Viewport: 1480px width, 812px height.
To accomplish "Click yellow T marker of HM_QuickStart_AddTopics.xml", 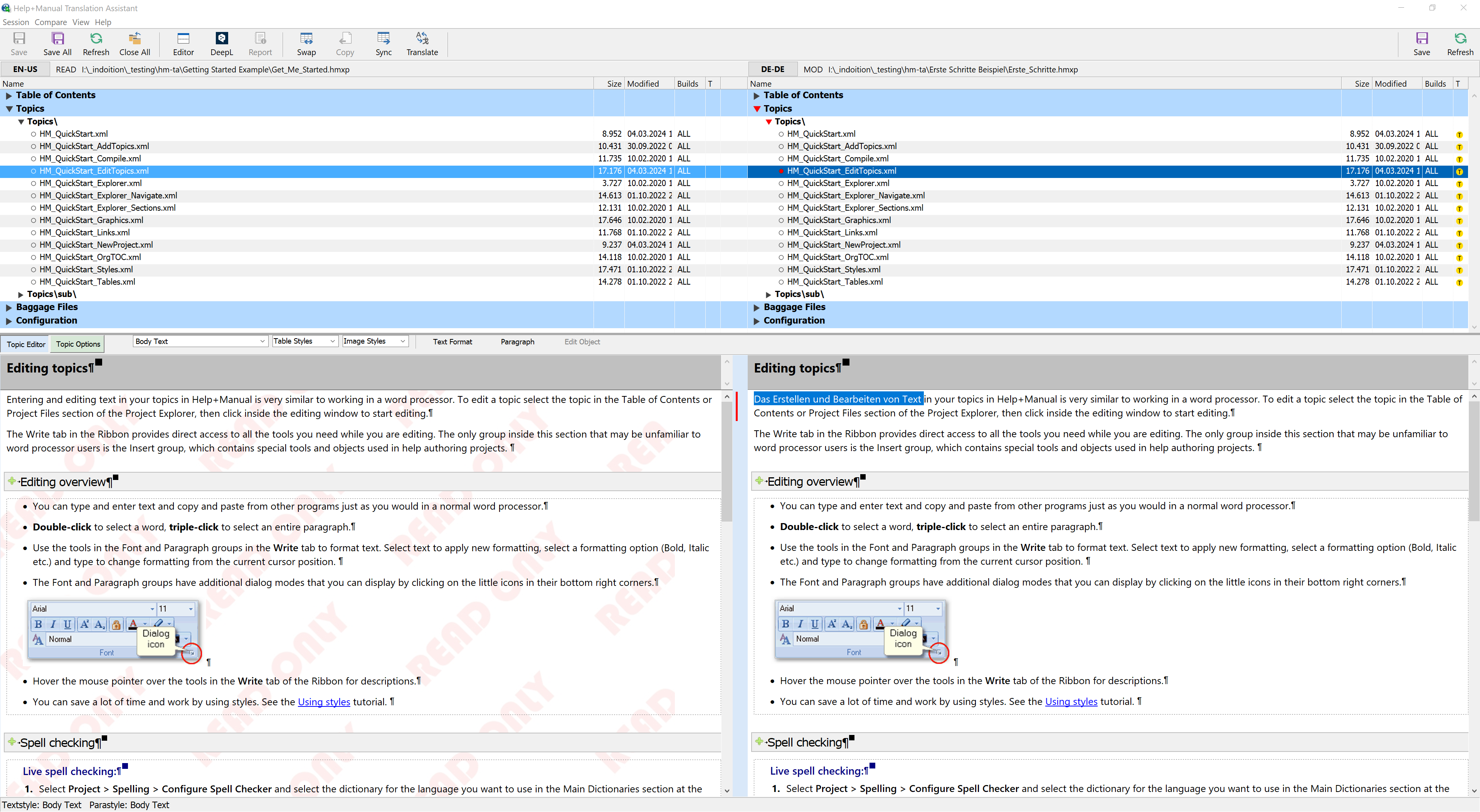I will [x=1459, y=147].
